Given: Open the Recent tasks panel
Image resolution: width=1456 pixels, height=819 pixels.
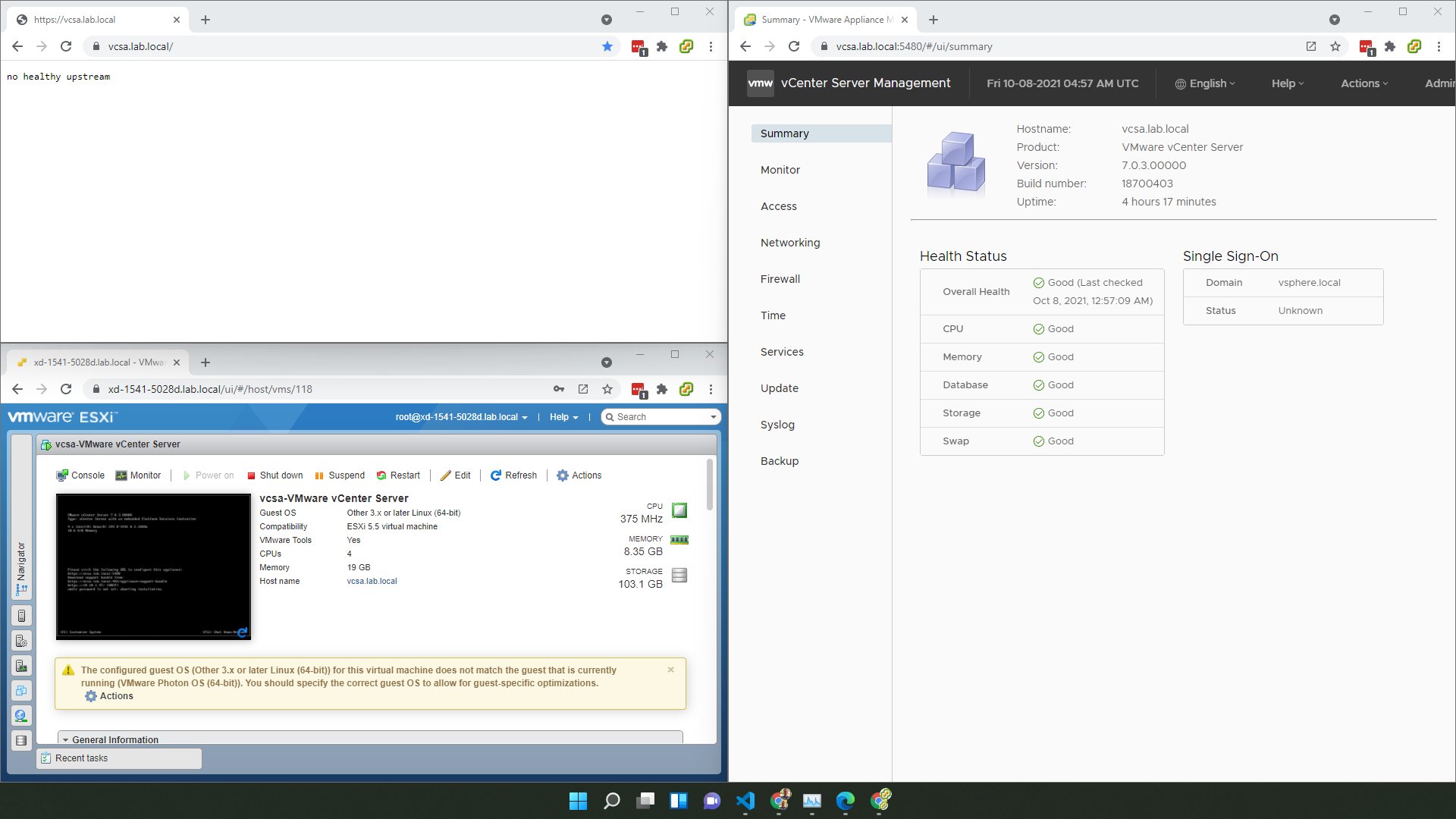Looking at the screenshot, I should (119, 758).
